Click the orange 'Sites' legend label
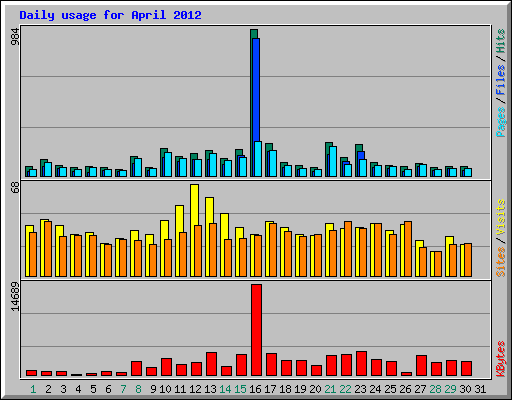This screenshot has height=400, width=512. (x=501, y=262)
